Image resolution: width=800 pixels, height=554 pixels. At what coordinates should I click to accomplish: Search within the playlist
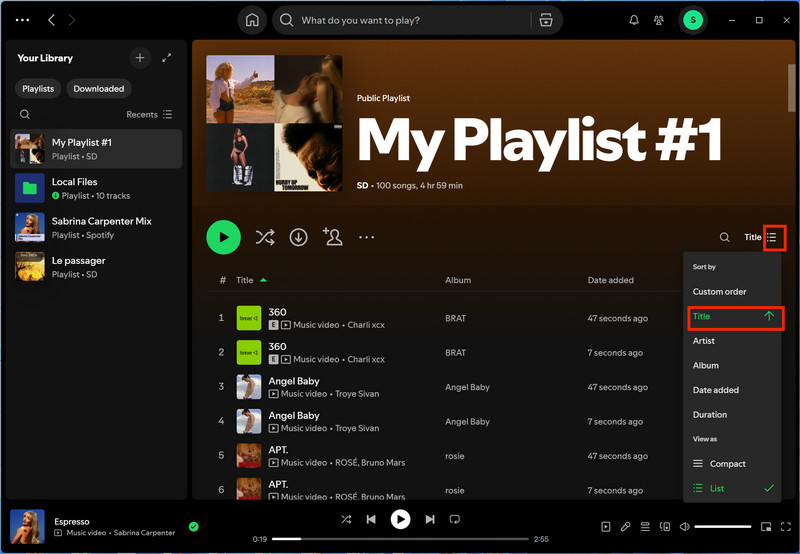tap(724, 237)
